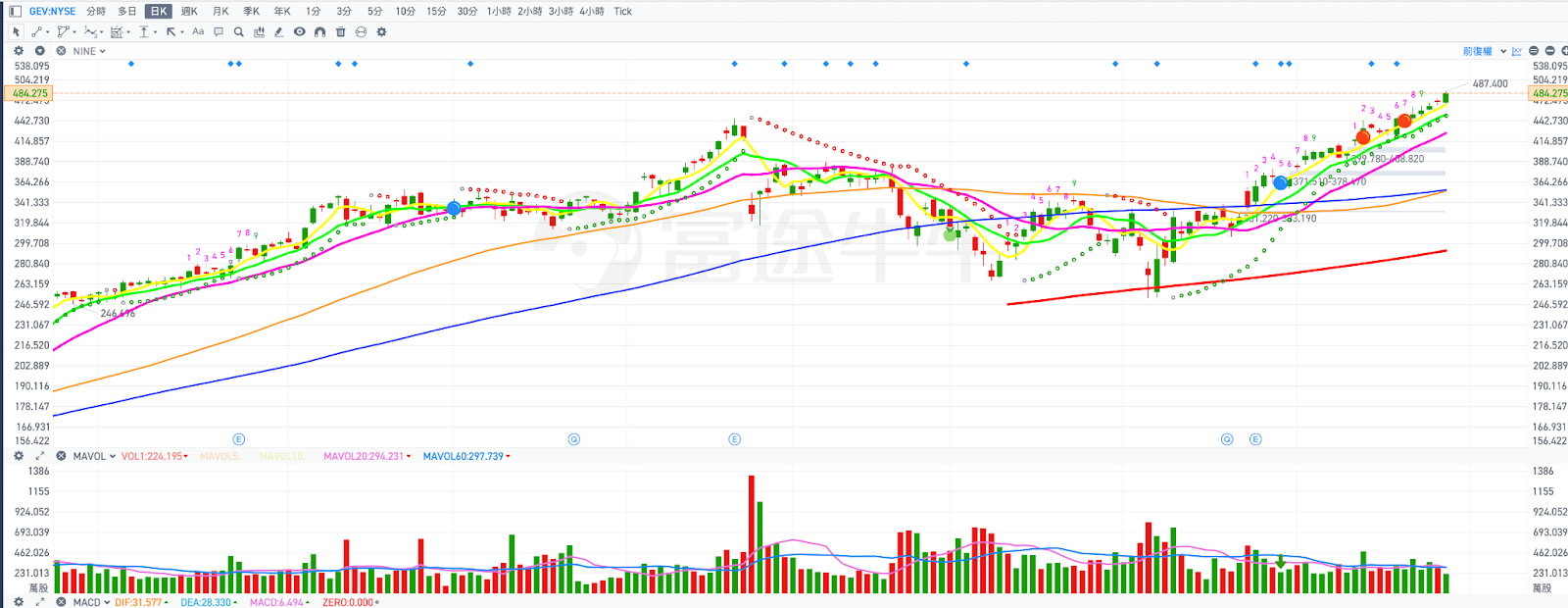1568x608 pixels.
Task: Activate the magnifier zoom tool
Action: click(238, 31)
